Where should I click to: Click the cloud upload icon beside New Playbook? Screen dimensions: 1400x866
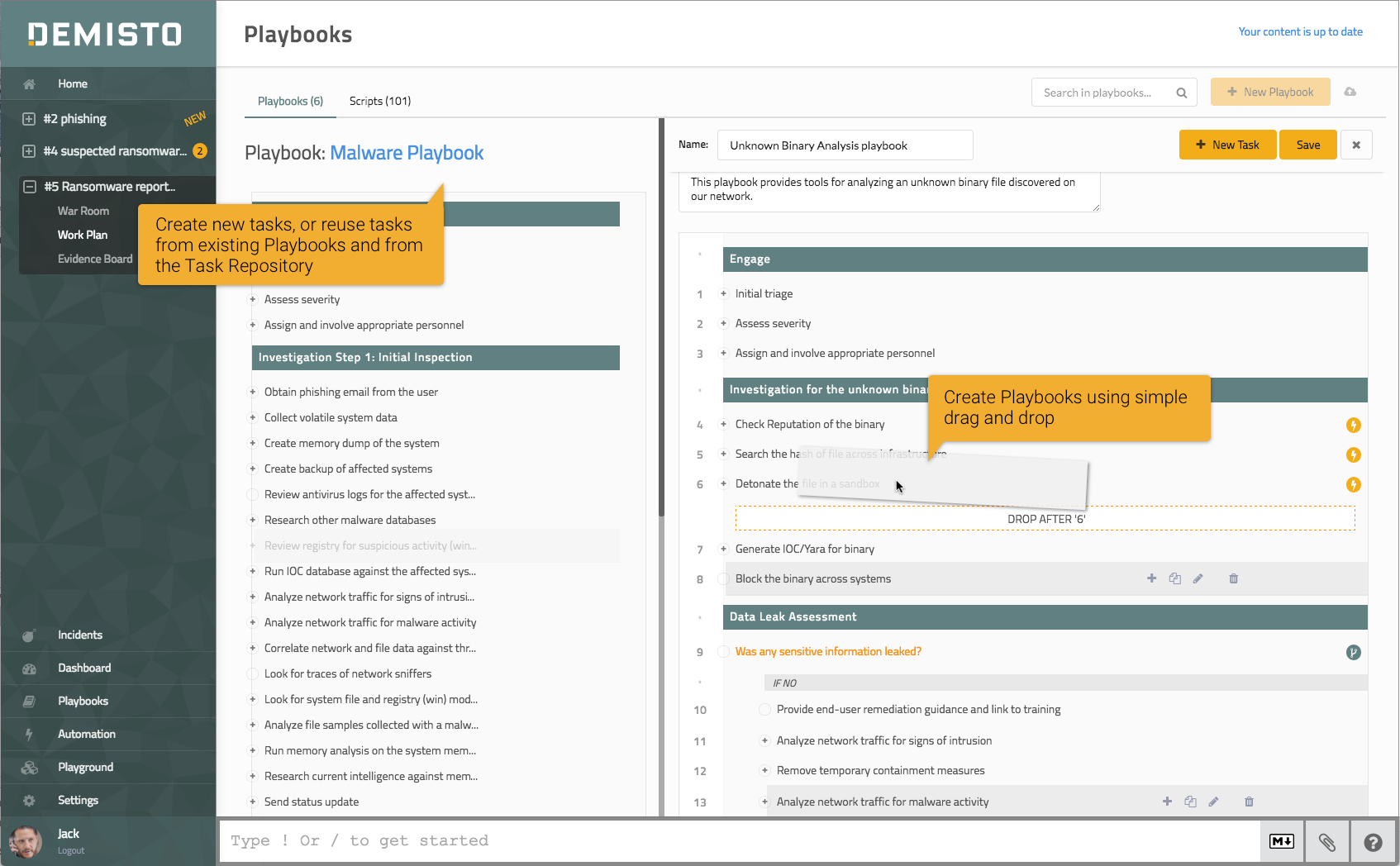1350,92
